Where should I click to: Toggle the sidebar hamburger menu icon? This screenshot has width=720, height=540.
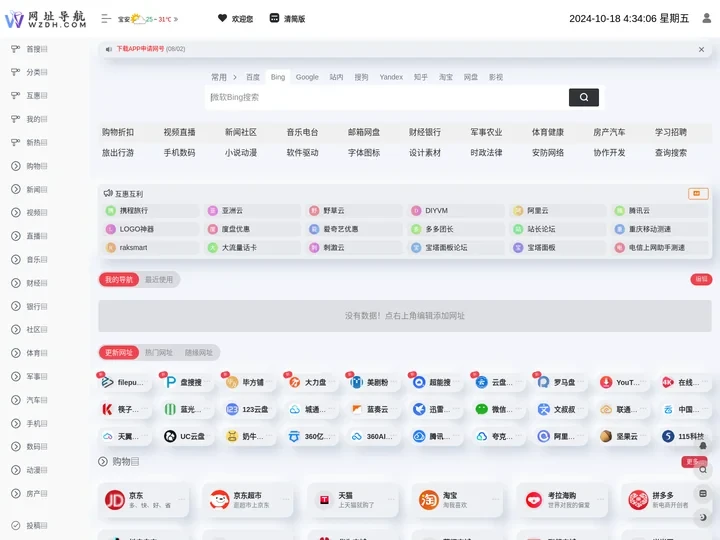106,18
